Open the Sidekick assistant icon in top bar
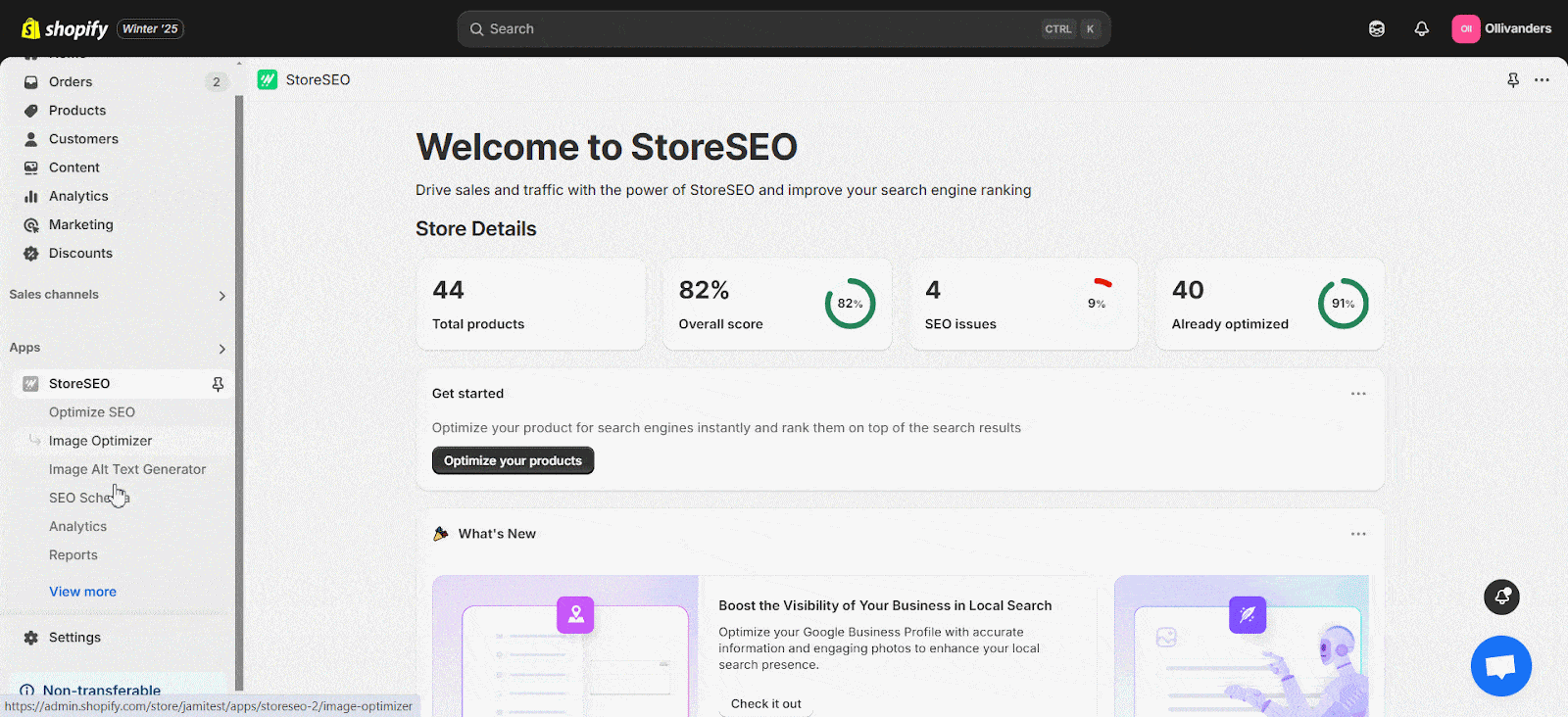 1377,28
